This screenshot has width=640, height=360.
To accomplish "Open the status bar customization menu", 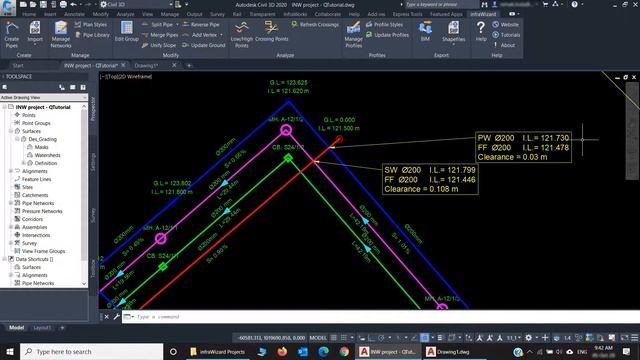I will (635, 338).
